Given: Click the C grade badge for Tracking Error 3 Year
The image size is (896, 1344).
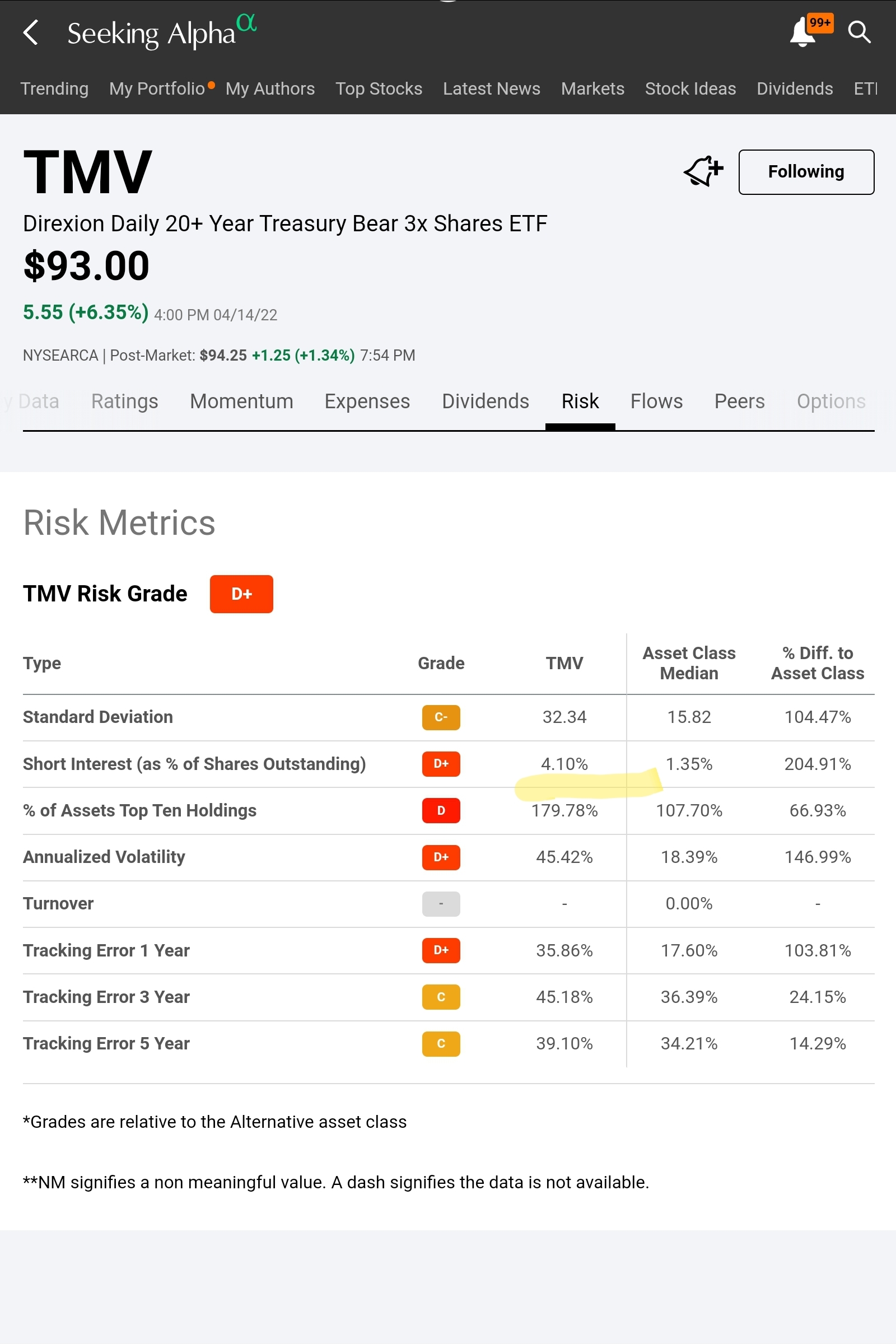Looking at the screenshot, I should 441,997.
